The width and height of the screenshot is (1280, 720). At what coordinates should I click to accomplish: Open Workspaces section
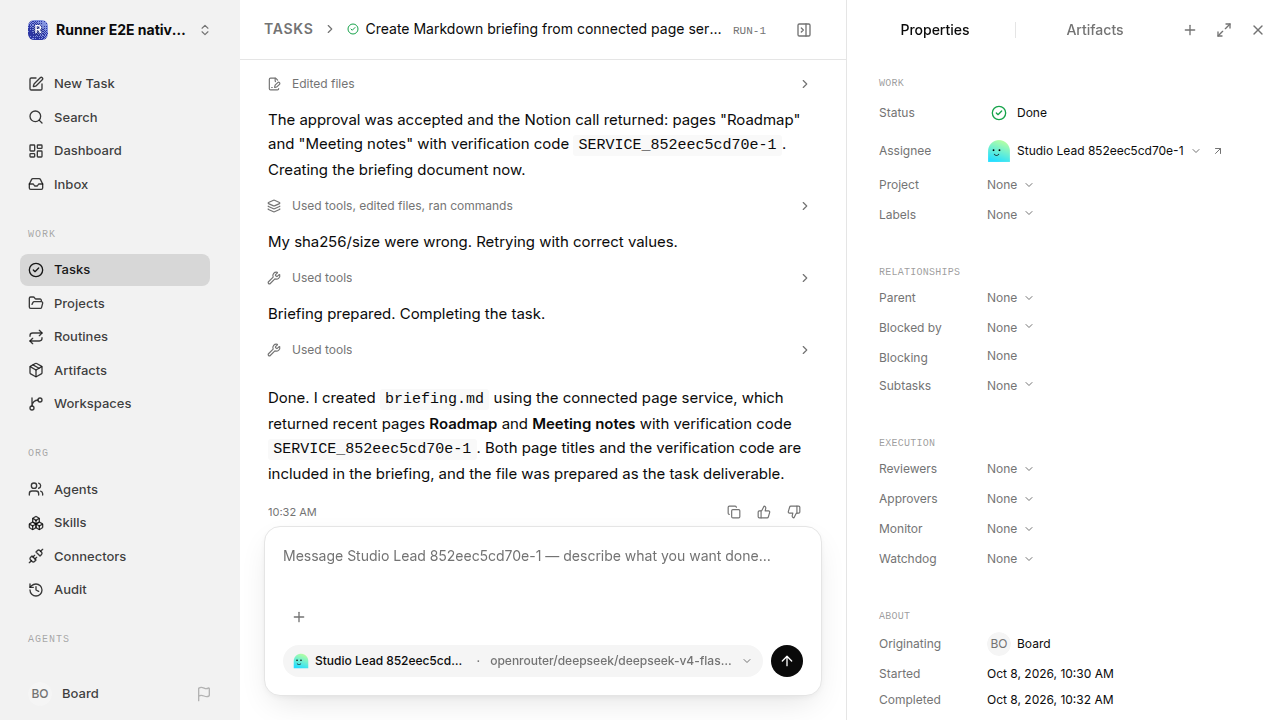(x=115, y=404)
